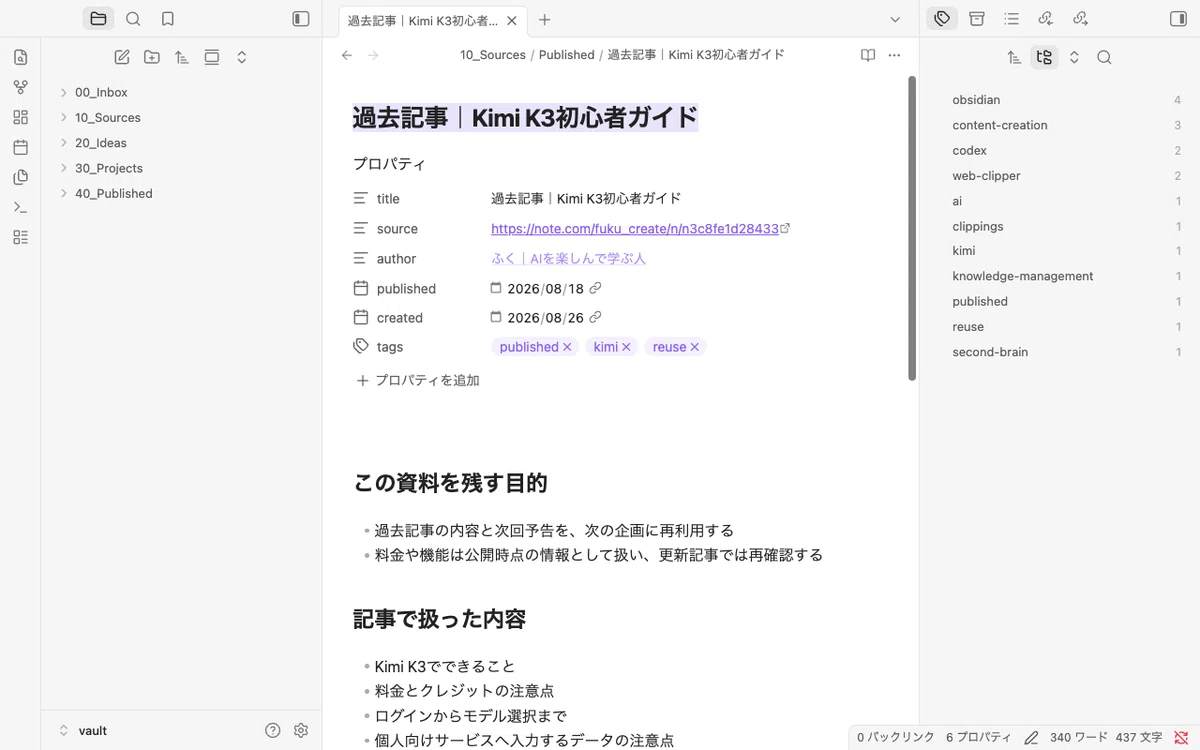Toggle the left sidebar
This screenshot has height=750, width=1200.
coord(301,19)
